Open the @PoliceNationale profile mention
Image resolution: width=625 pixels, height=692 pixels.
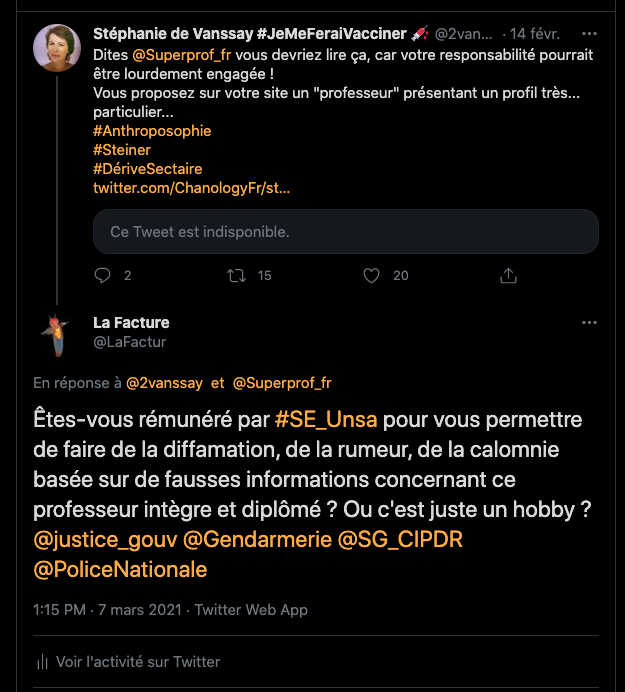point(120,570)
